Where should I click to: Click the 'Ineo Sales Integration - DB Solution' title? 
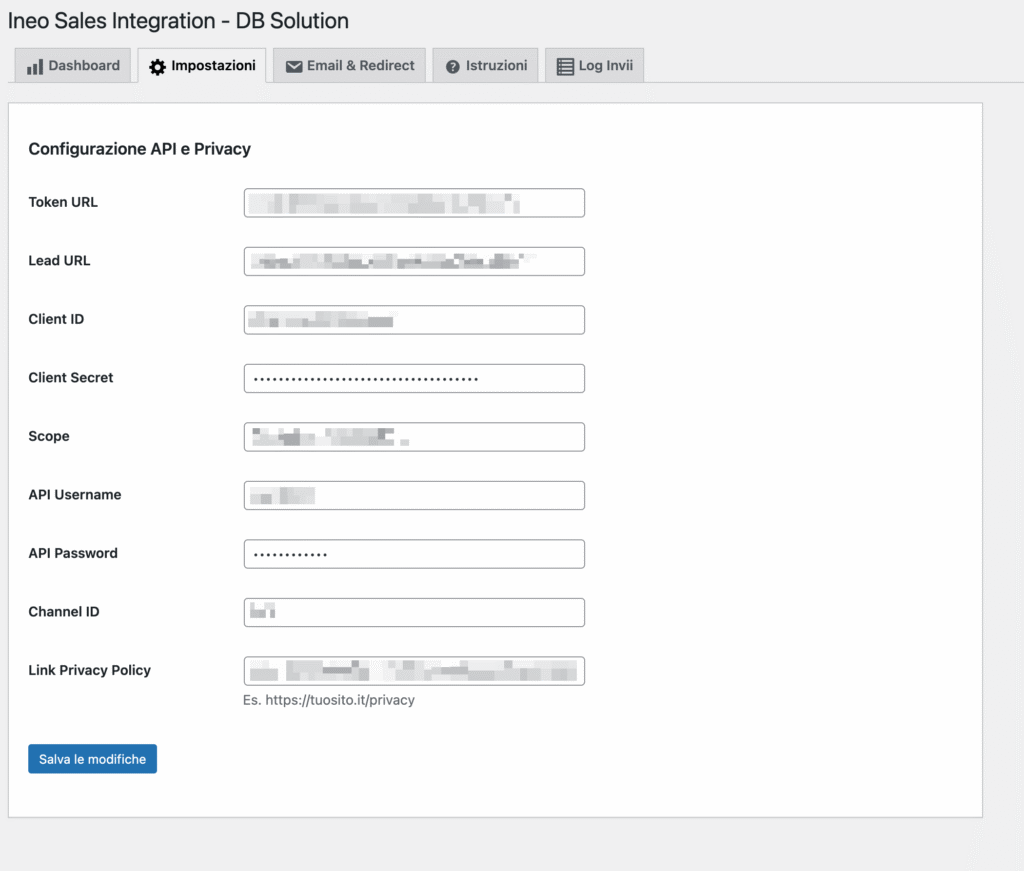click(x=178, y=21)
